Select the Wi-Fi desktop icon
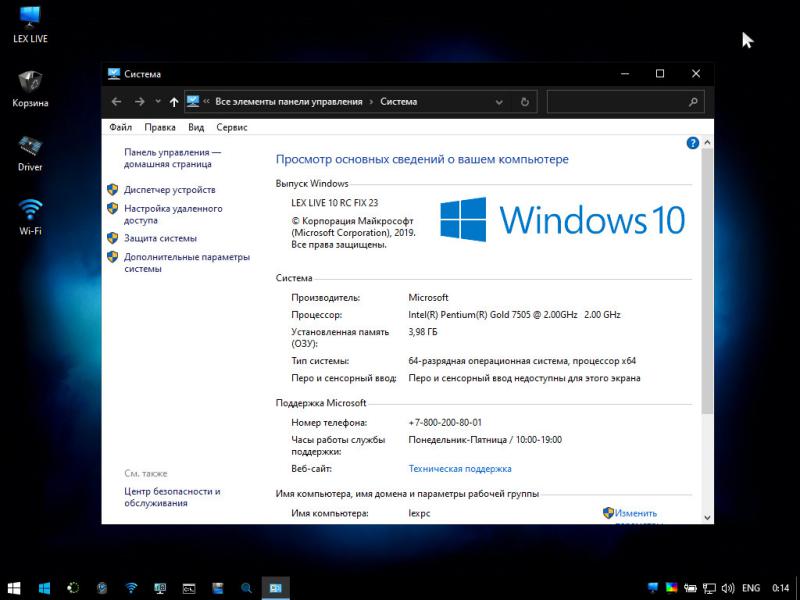Image resolution: width=800 pixels, height=600 pixels. click(30, 217)
